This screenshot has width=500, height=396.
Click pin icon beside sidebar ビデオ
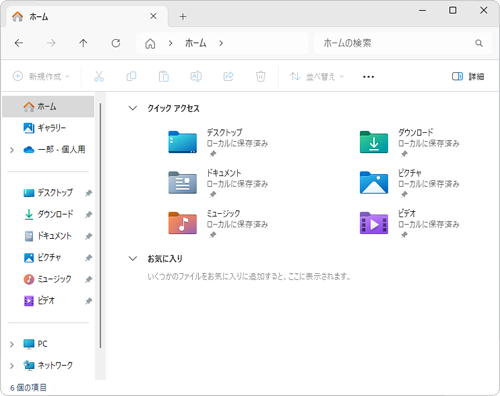(88, 301)
